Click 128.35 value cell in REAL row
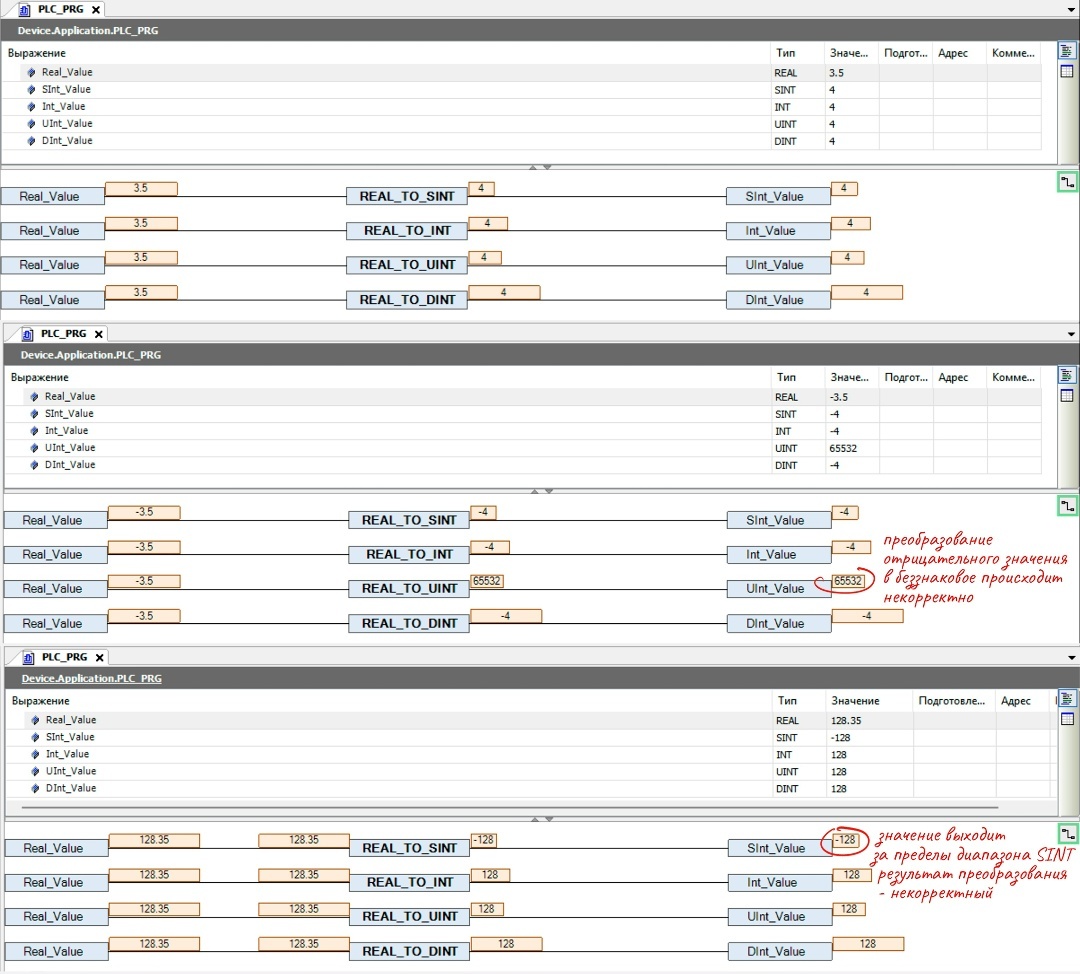 [869, 721]
